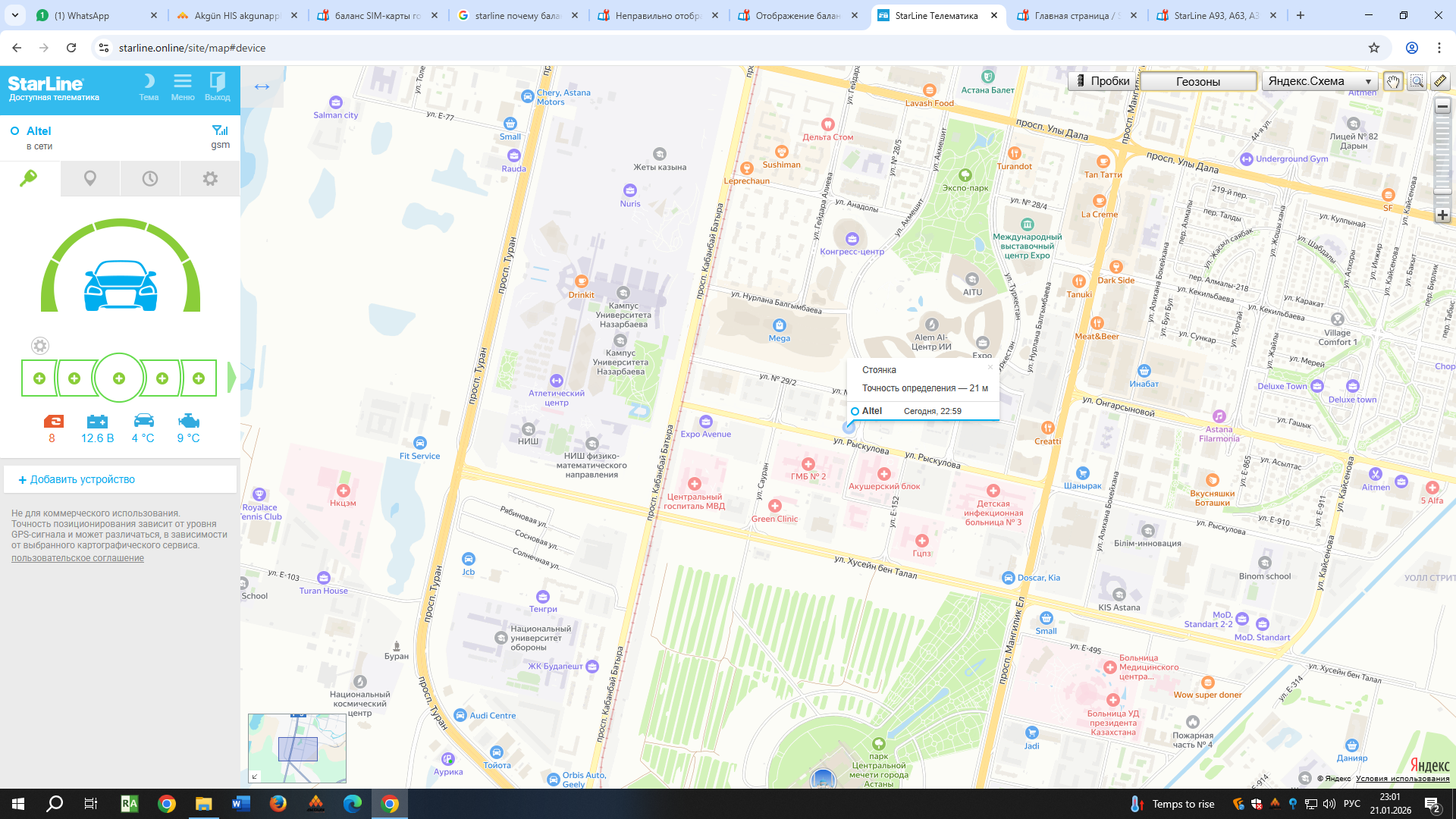Click the engine icon showing 9 °C

pyautogui.click(x=187, y=422)
